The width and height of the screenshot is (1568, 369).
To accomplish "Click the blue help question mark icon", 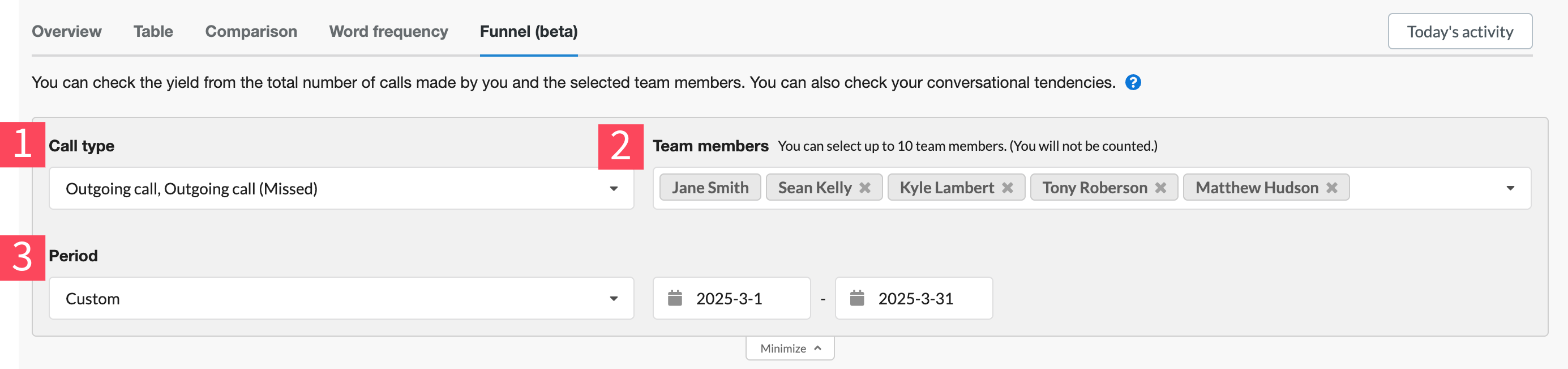I will [1133, 82].
